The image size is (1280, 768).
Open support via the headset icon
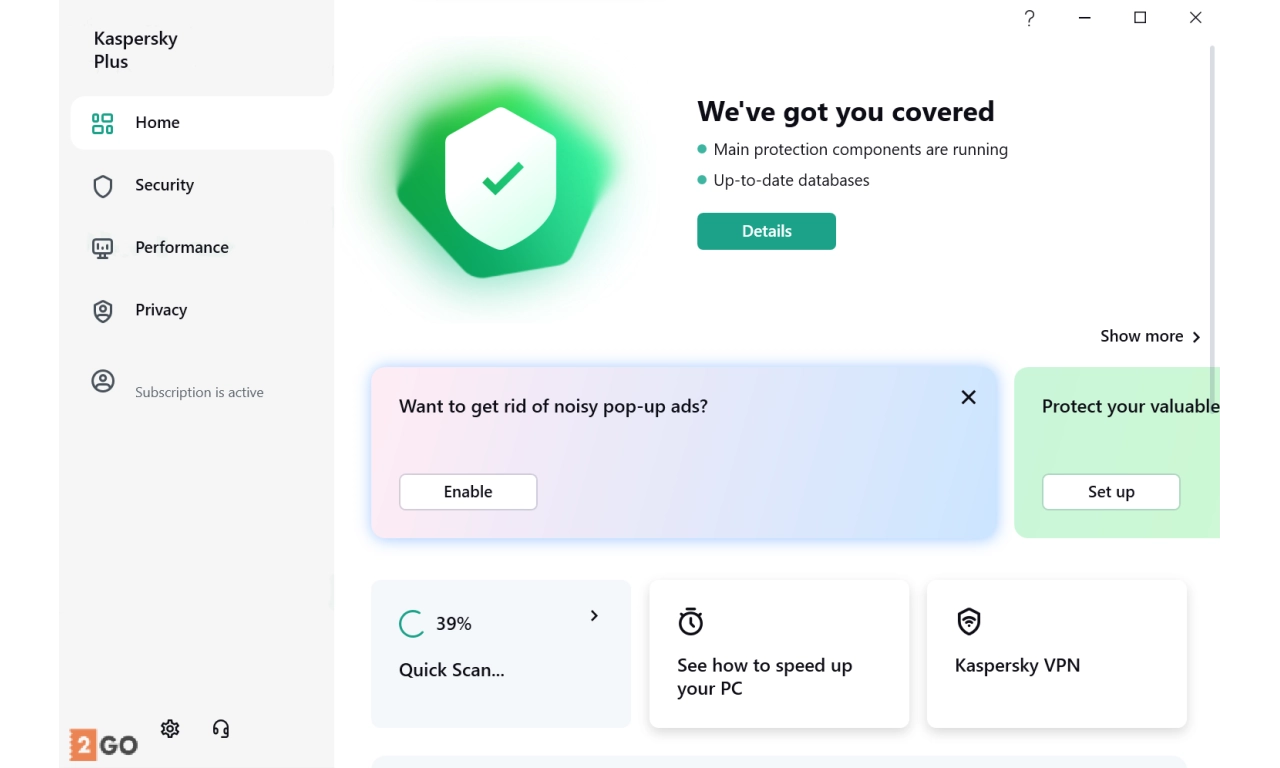[221, 729]
